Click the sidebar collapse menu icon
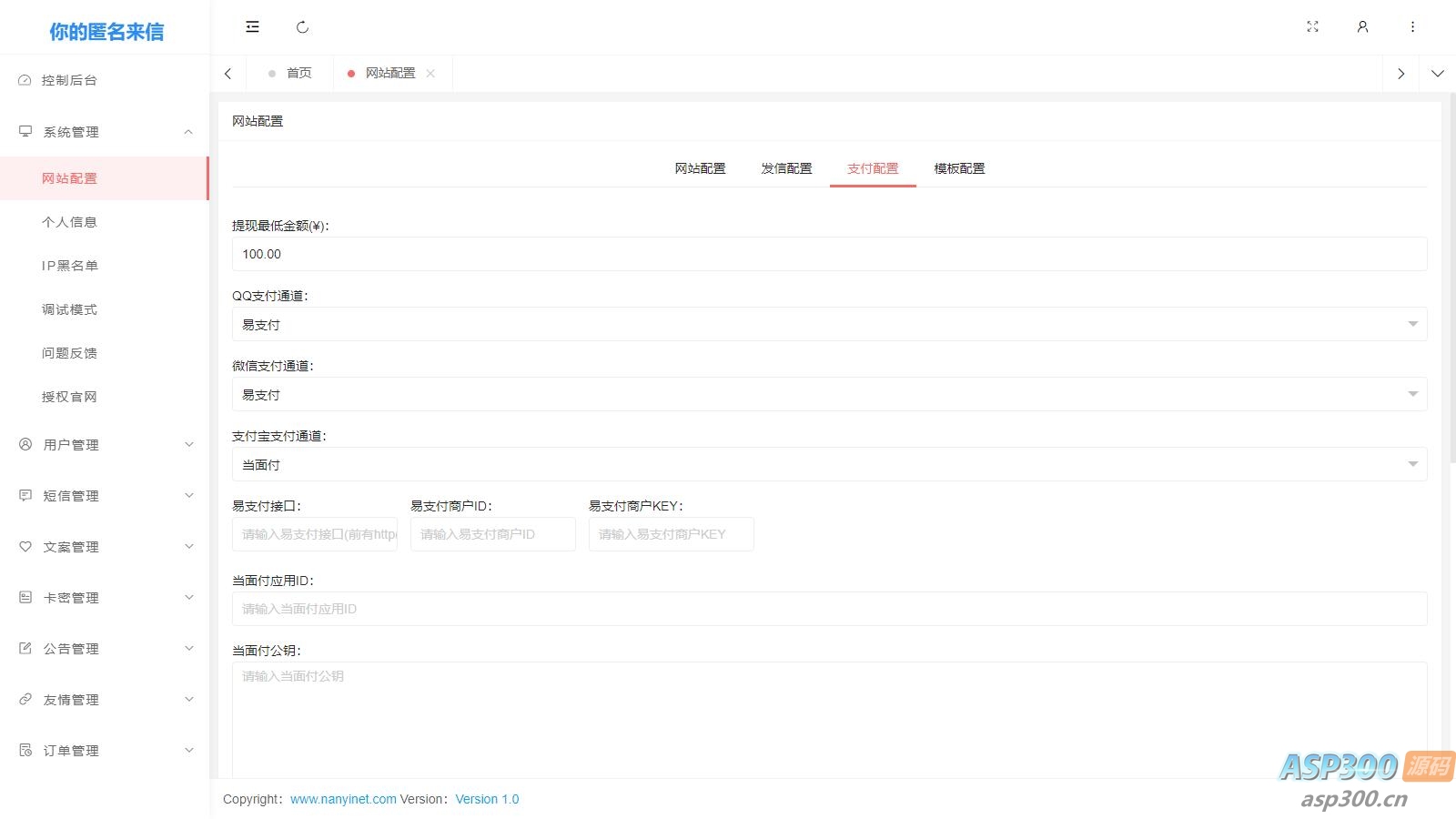The height and width of the screenshot is (819, 1456). coord(252,27)
